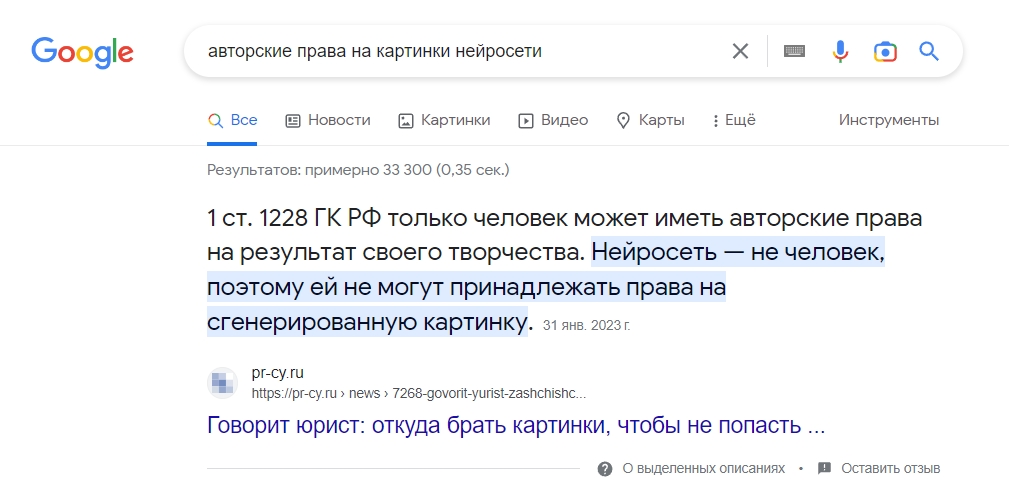1009x496 pixels.
Task: Submit search with the magnifying glass icon
Action: tap(929, 51)
